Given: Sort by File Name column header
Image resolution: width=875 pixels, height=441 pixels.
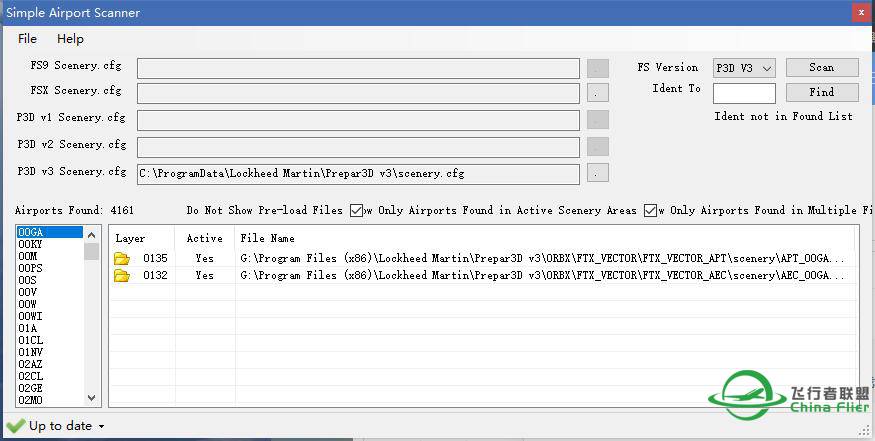Looking at the screenshot, I should [x=545, y=238].
